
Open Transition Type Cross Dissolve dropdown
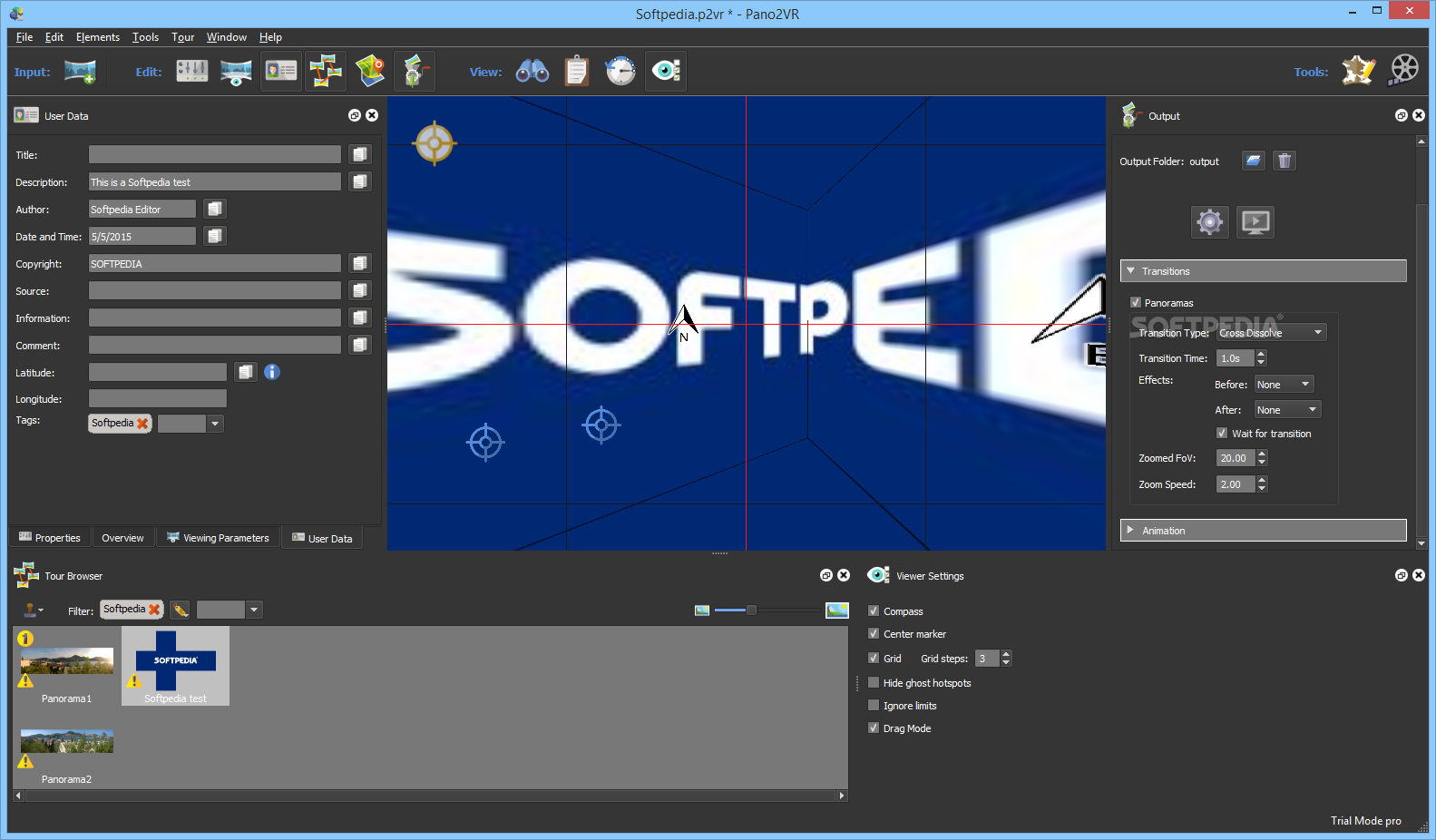1271,333
